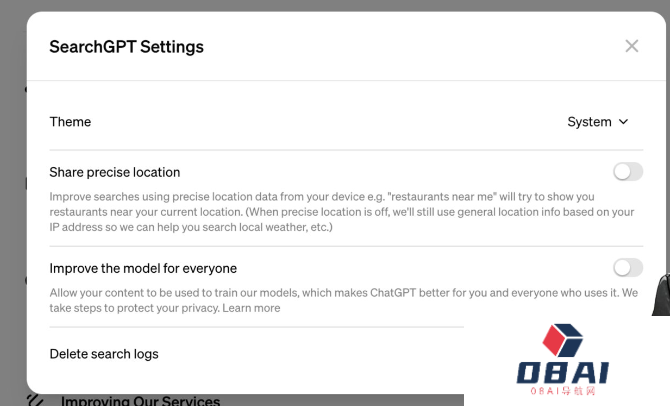This screenshot has height=406, width=670.
Task: Enable the Share precise location switch
Action: [628, 172]
